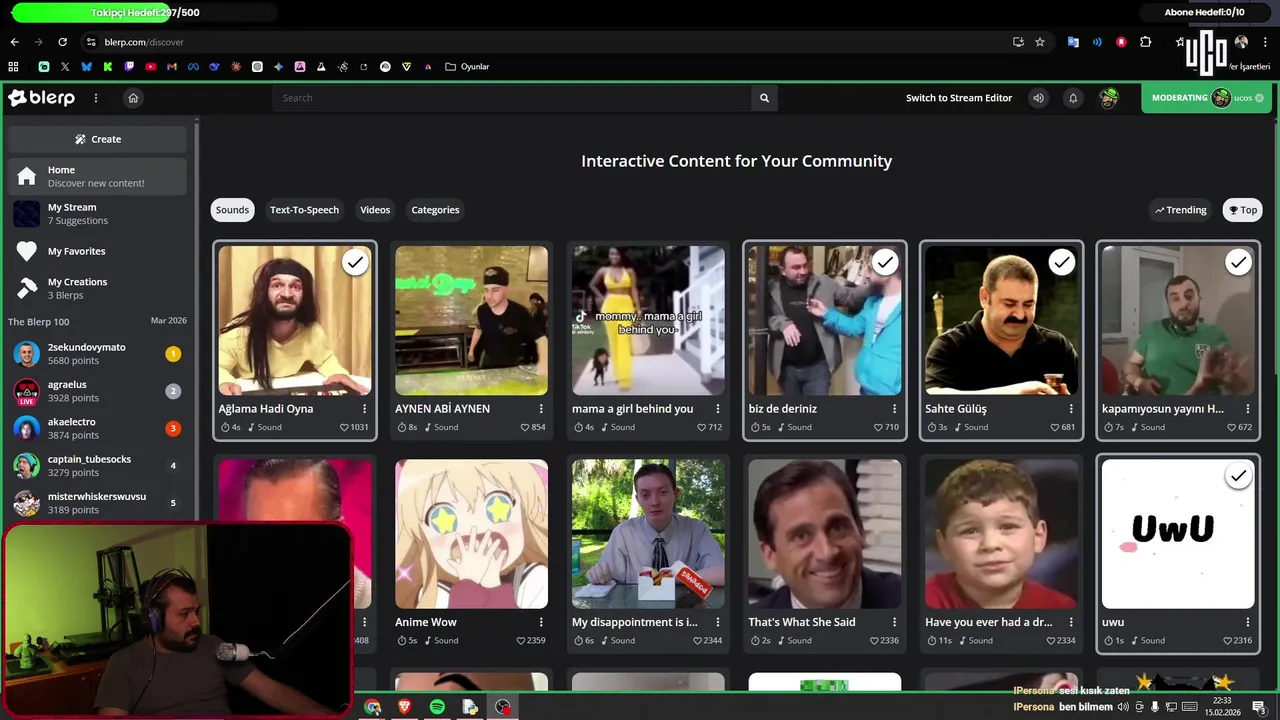Viewport: 1280px width, 720px height.
Task: Reload the page in browser
Action: [x=62, y=42]
